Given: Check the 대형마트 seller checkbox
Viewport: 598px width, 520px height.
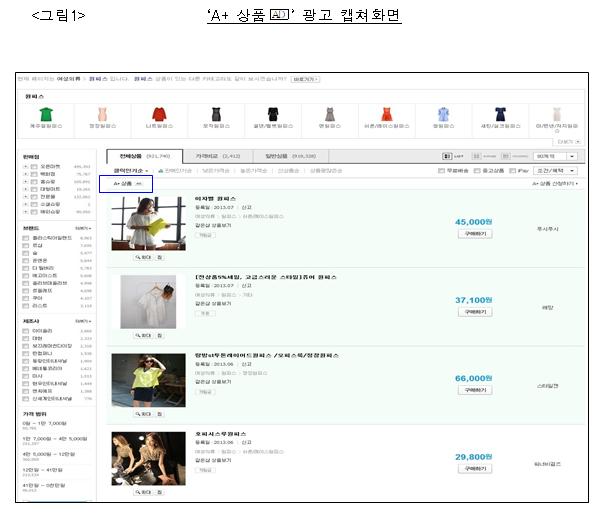Looking at the screenshot, I should point(34,189).
